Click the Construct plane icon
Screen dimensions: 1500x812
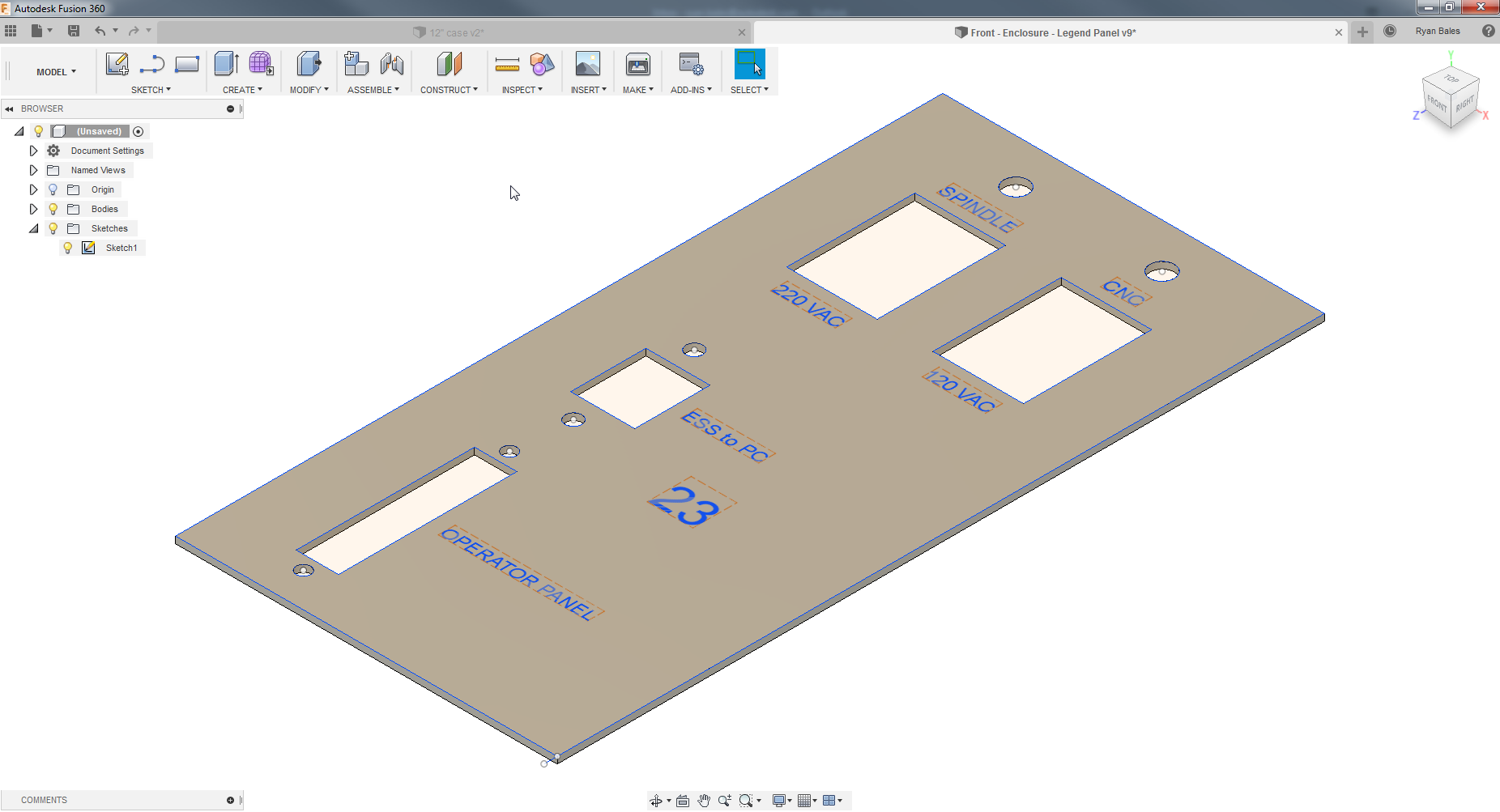coord(449,64)
